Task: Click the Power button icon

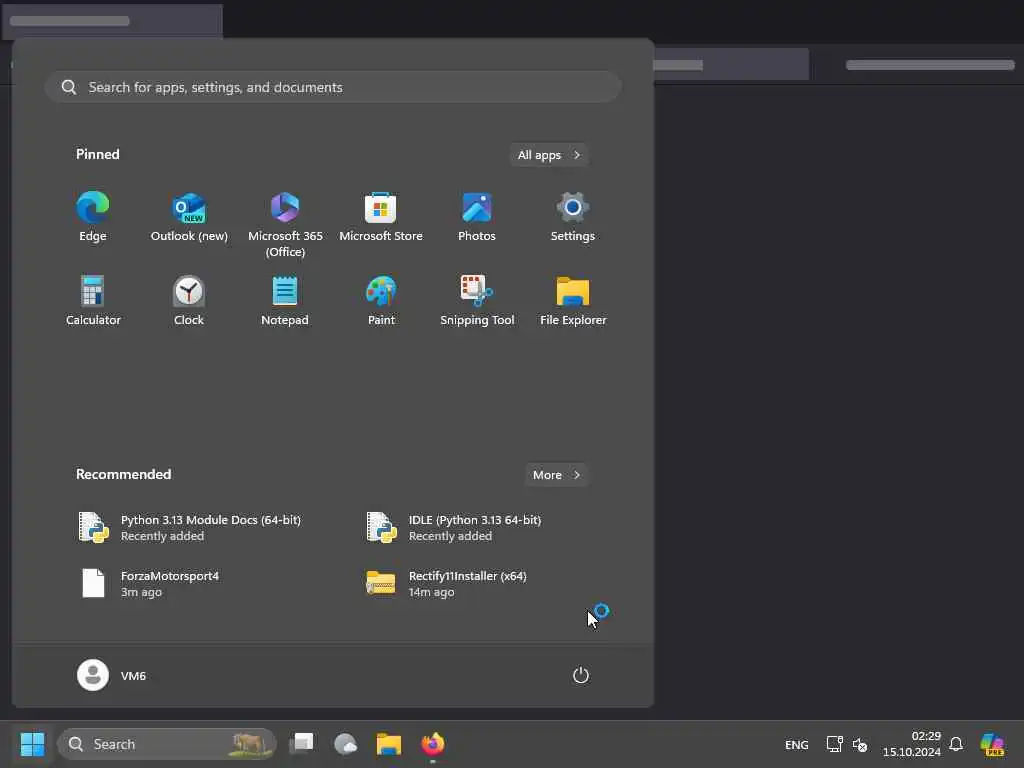Action: point(581,675)
